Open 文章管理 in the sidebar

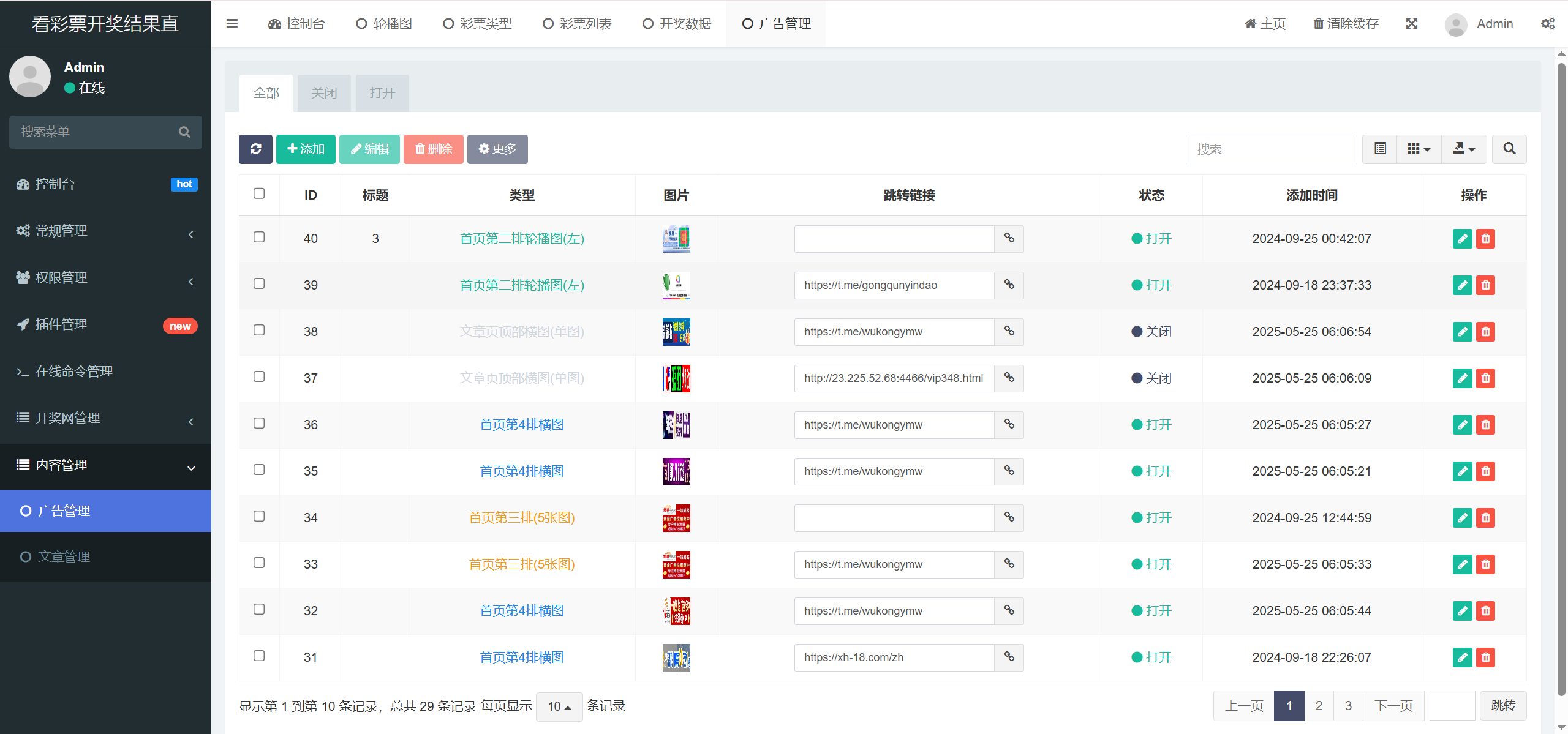(x=64, y=556)
